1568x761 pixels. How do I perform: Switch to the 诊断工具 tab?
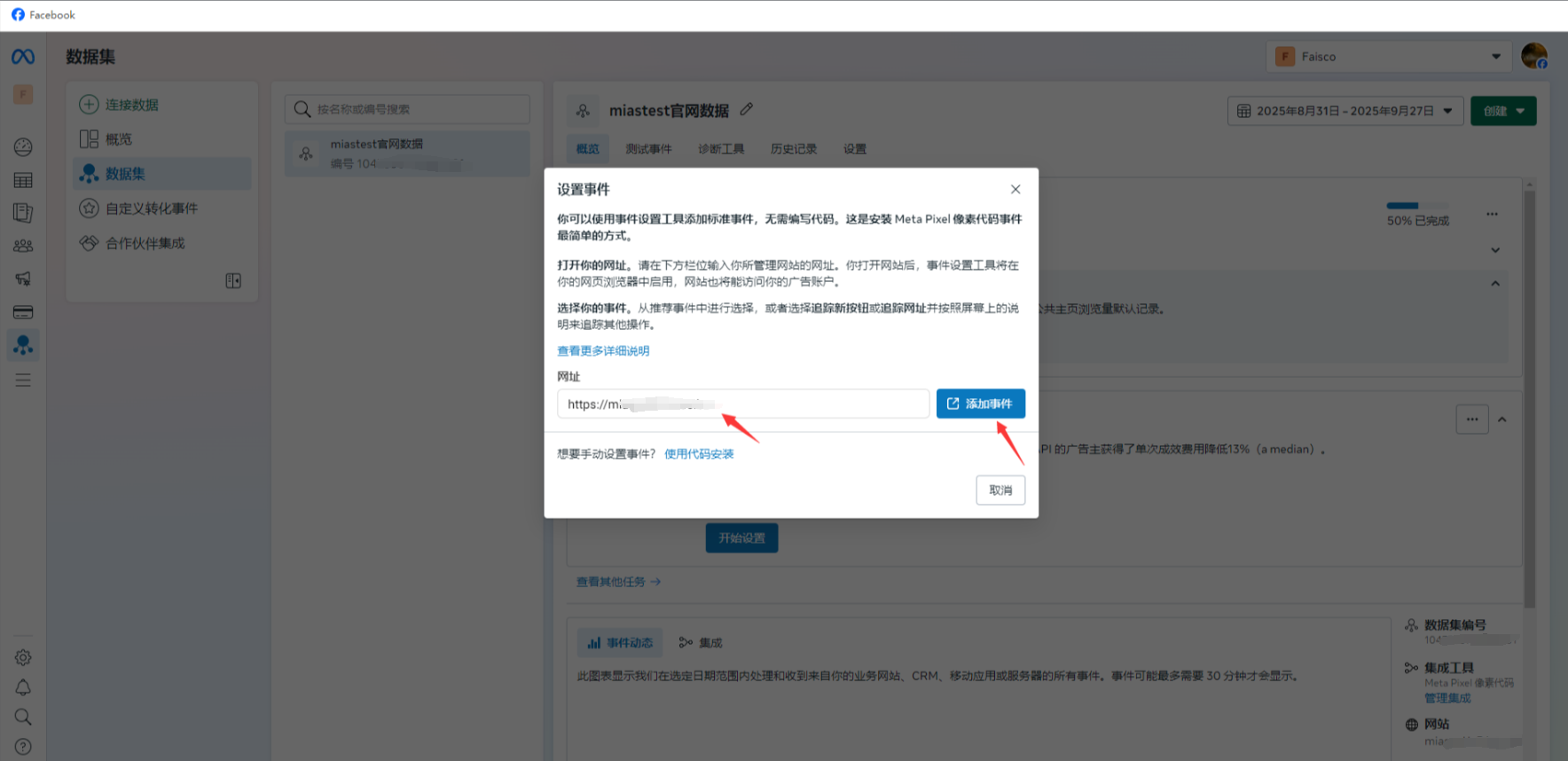coord(721,149)
